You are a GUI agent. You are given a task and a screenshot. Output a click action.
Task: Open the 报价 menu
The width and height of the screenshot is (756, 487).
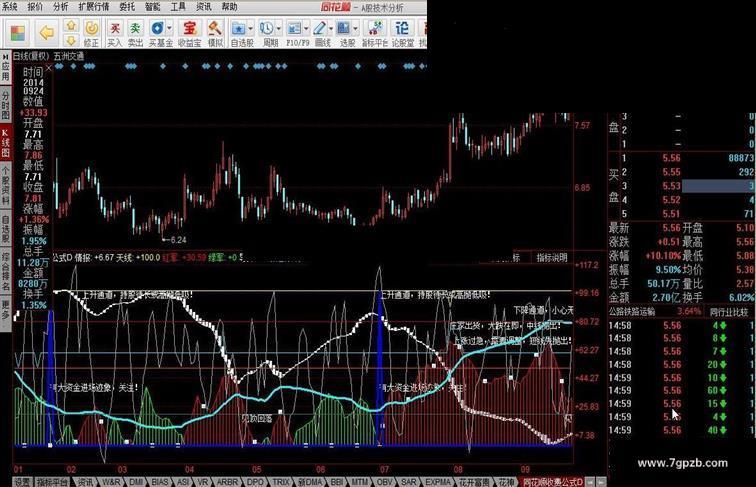(x=35, y=7)
